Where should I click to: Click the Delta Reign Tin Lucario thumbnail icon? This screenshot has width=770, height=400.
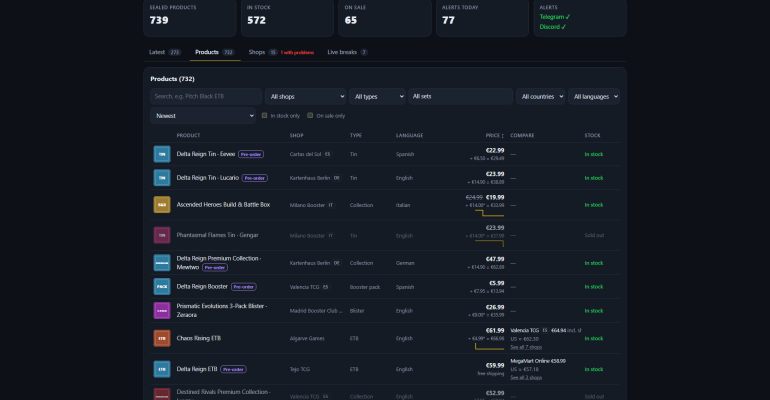[x=162, y=178]
